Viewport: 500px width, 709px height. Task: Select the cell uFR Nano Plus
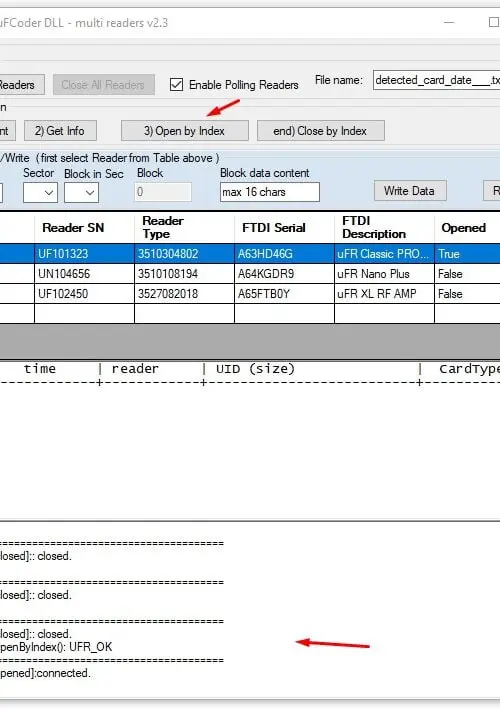(x=384, y=274)
